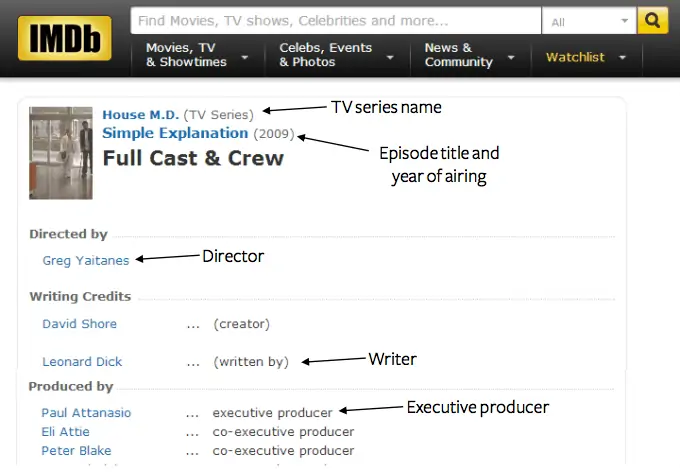Click the Full Cast & Crew heading
Screen dimensions: 680x474
[x=193, y=158]
